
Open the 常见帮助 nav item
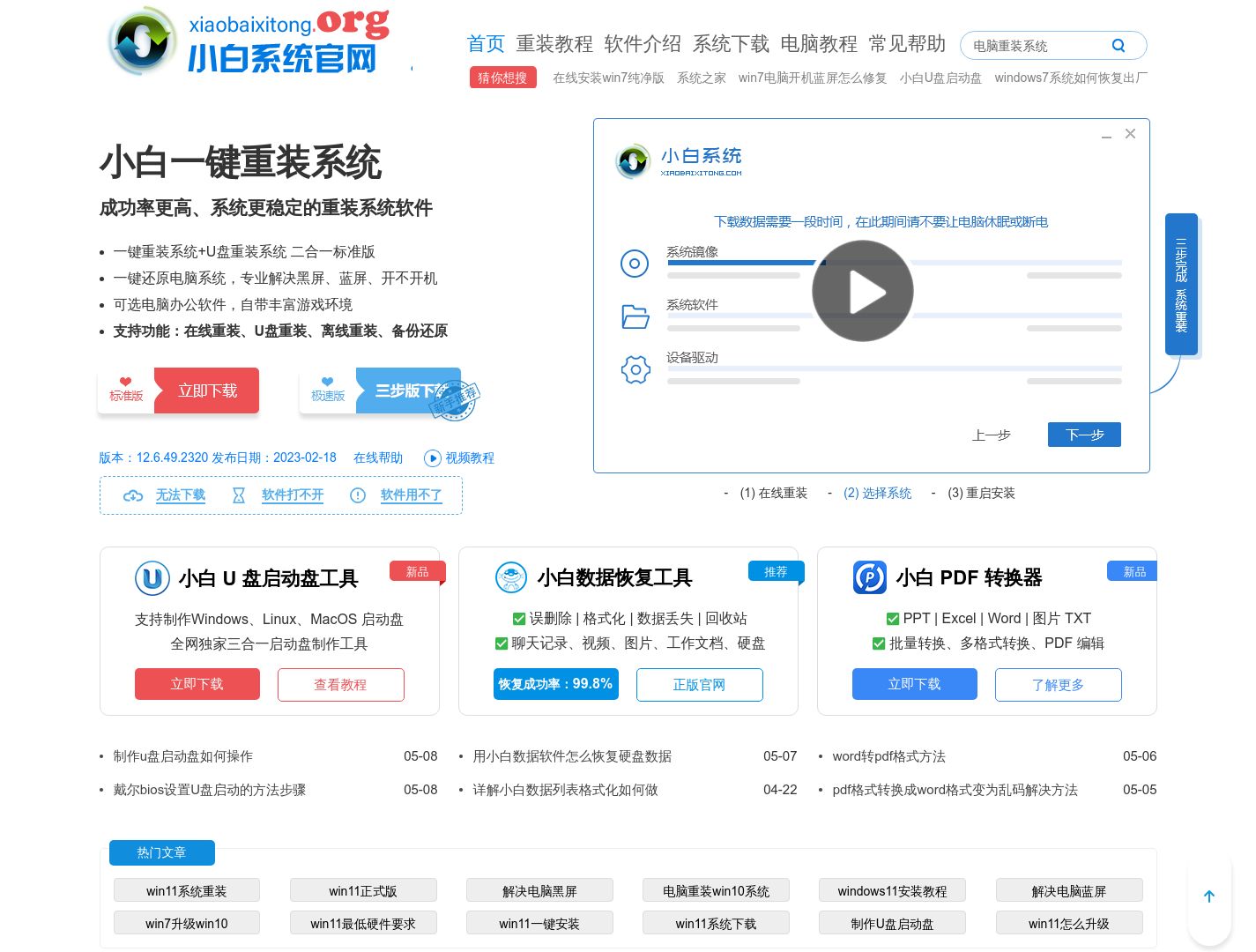click(x=907, y=44)
